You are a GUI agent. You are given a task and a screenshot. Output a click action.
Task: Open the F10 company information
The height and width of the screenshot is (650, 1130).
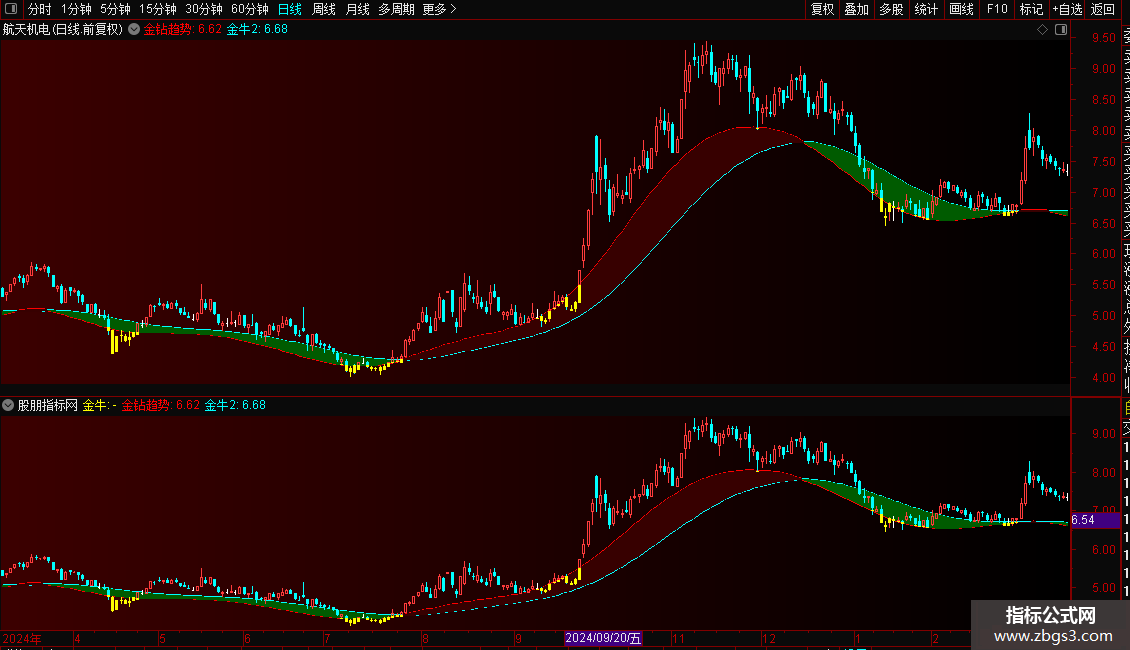tap(997, 9)
